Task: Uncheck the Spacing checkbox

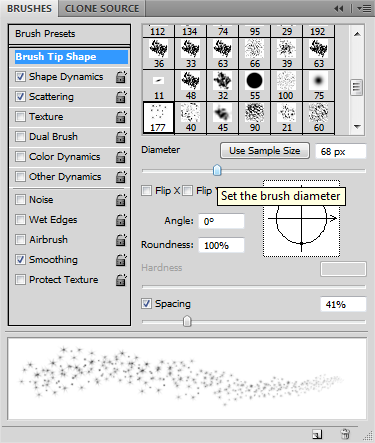Action: 146,304
